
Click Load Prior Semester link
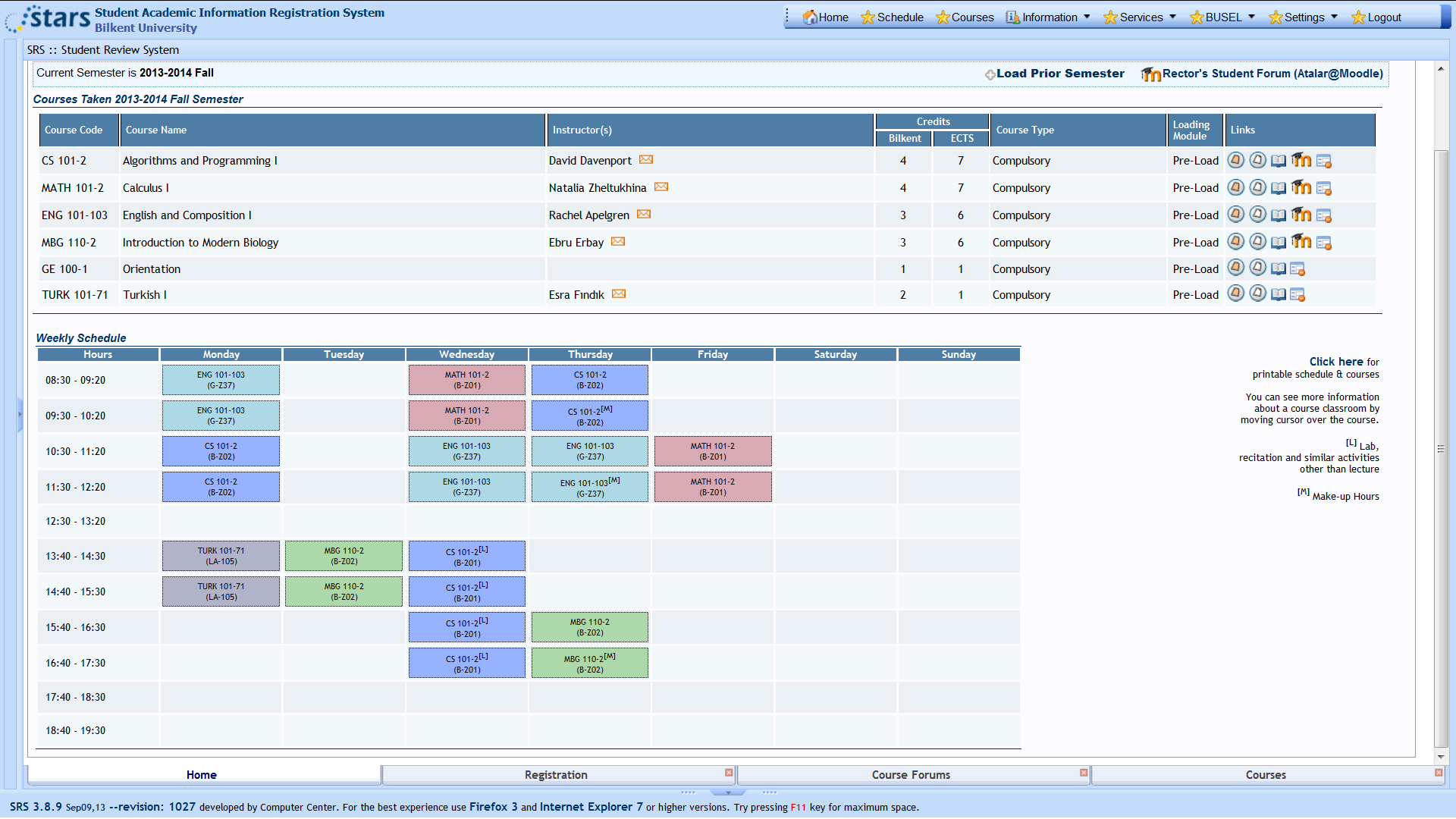(x=1054, y=74)
